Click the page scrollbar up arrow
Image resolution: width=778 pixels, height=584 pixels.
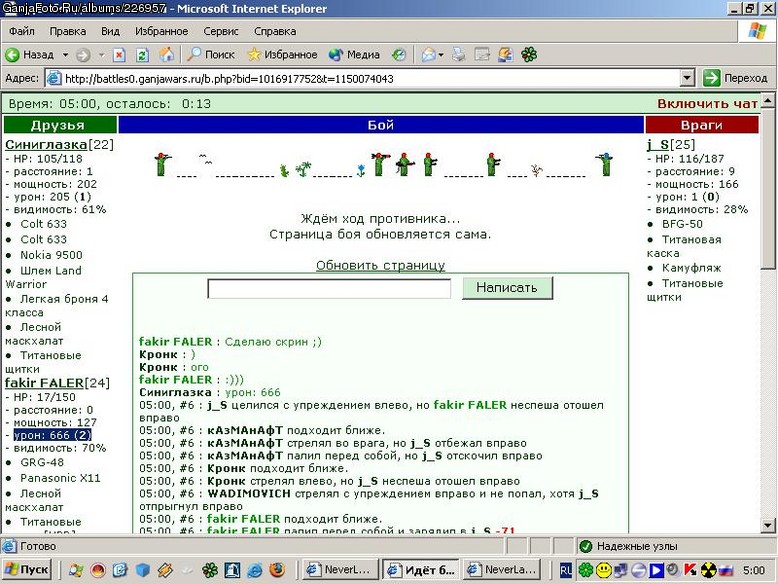click(x=768, y=101)
